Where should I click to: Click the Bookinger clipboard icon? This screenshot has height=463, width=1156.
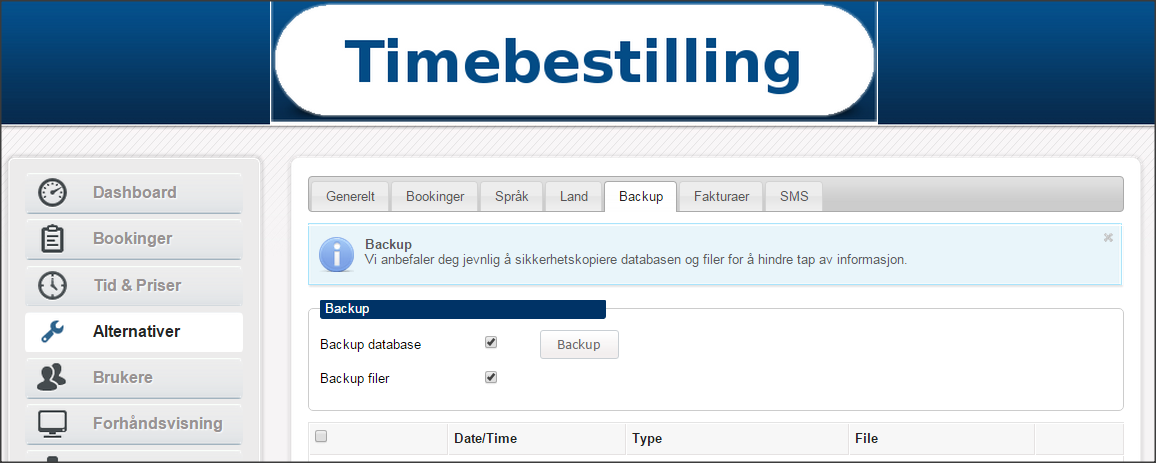click(52, 239)
